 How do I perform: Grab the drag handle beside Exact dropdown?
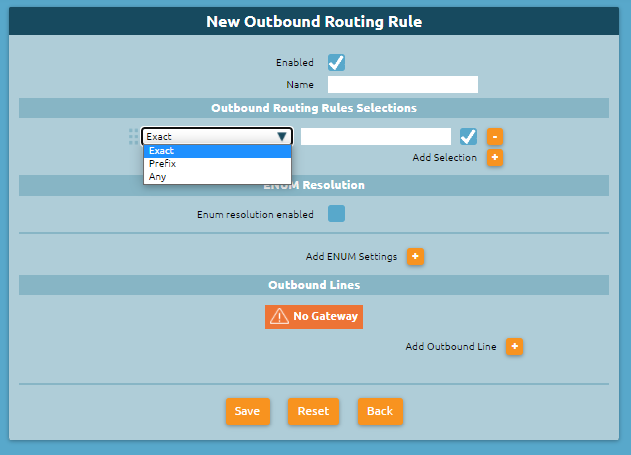133,137
